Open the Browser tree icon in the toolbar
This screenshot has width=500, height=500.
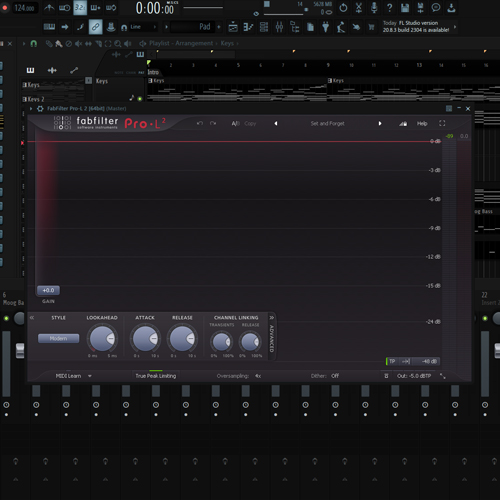click(x=295, y=27)
